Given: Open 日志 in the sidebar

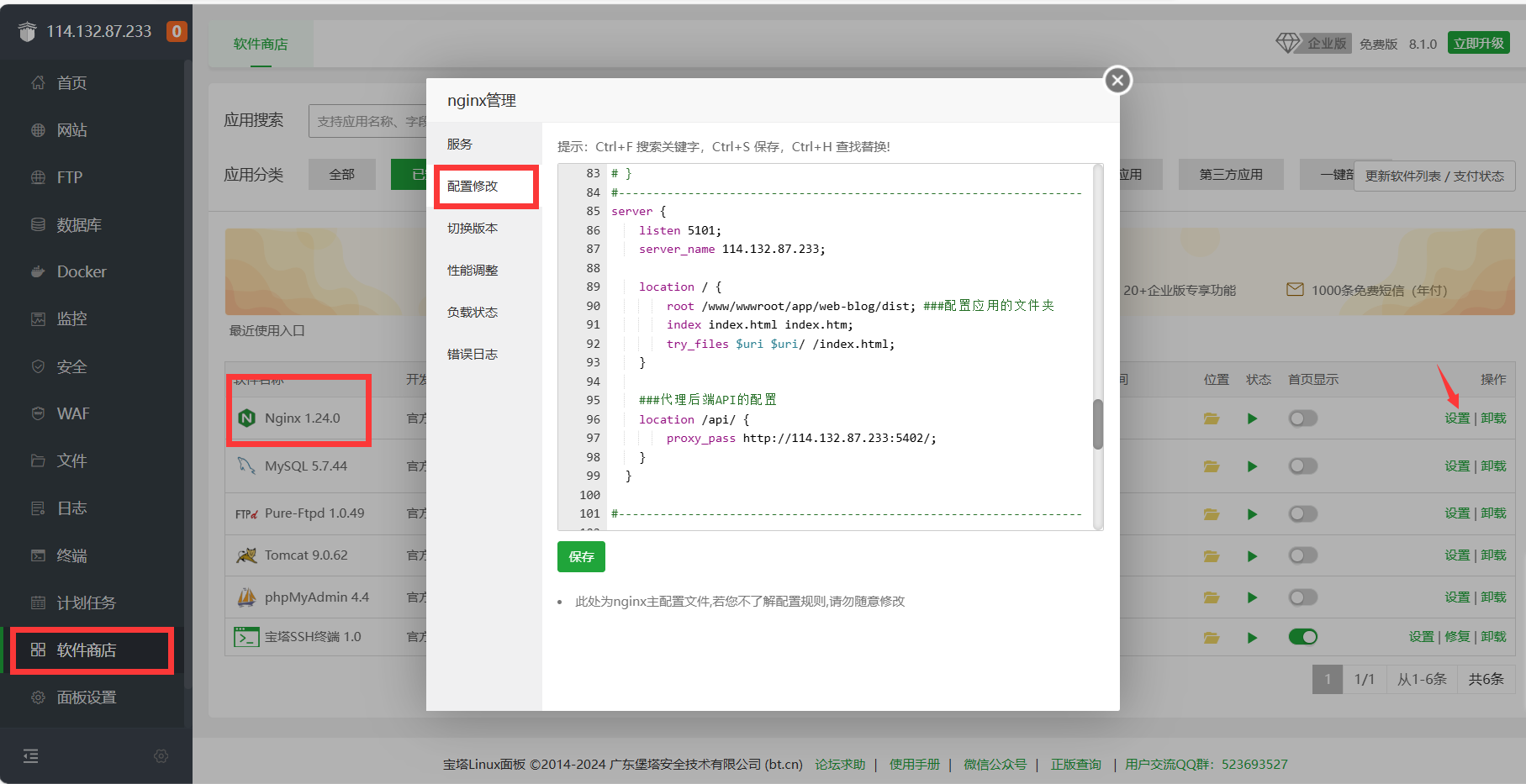Looking at the screenshot, I should [71, 508].
